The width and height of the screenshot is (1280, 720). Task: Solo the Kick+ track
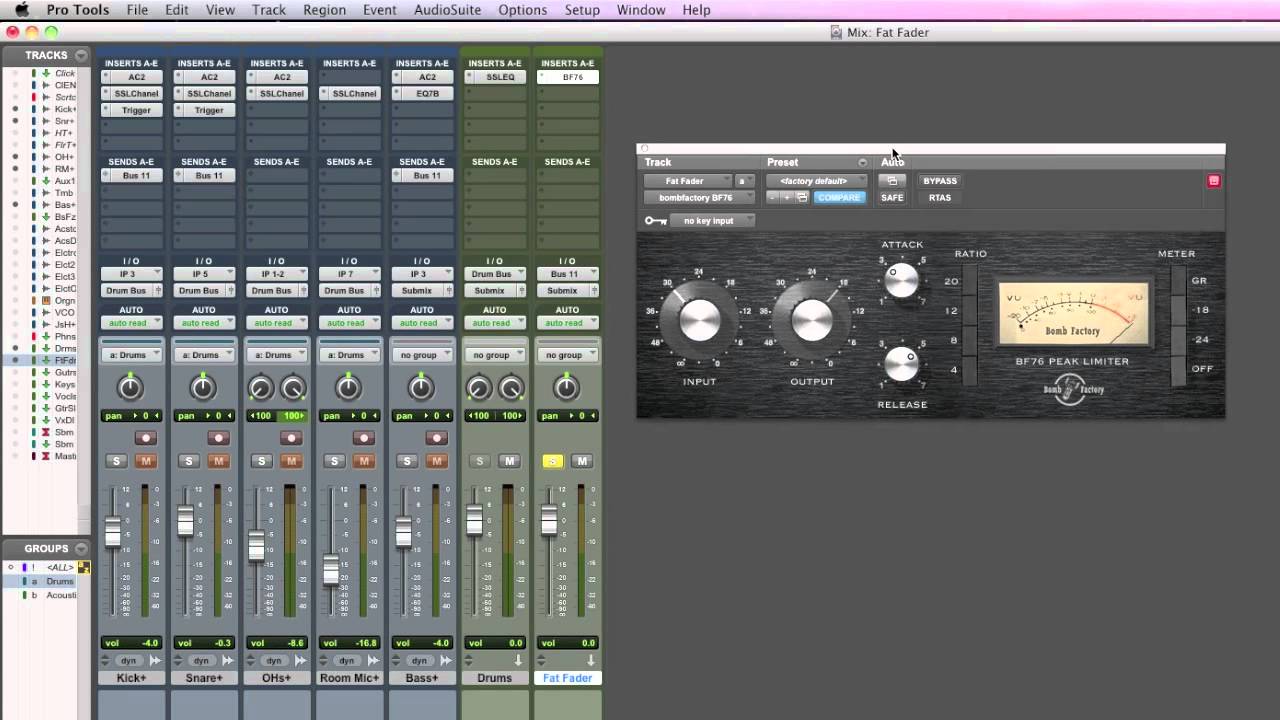(x=116, y=461)
